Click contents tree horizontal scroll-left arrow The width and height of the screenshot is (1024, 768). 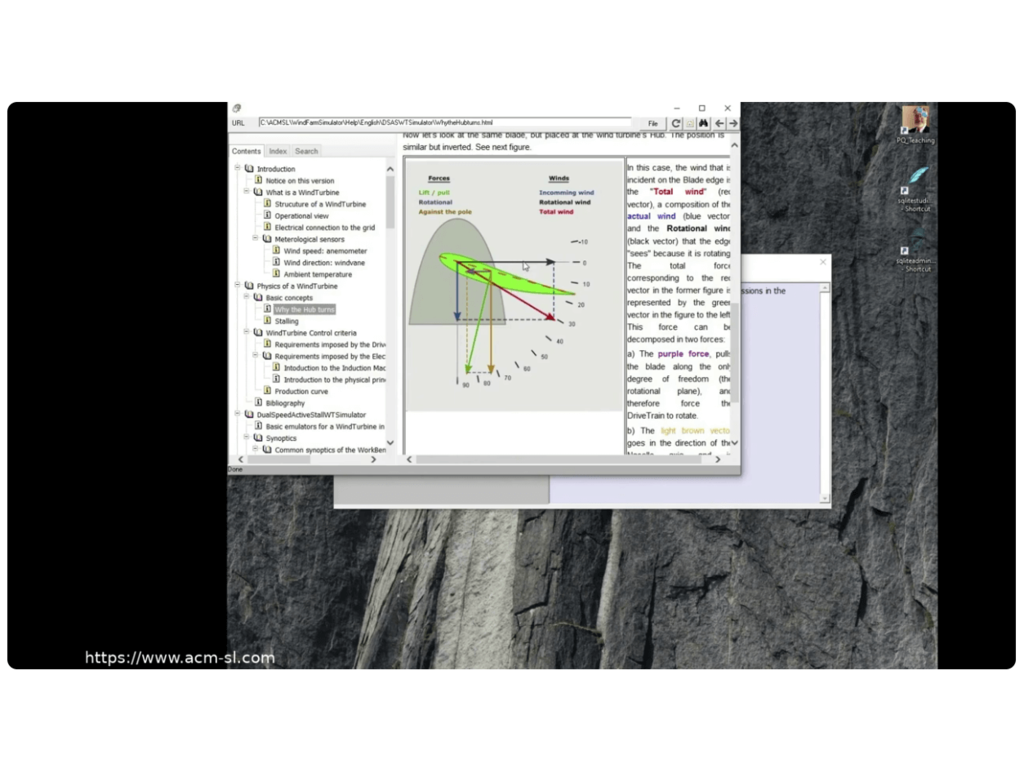pos(241,460)
